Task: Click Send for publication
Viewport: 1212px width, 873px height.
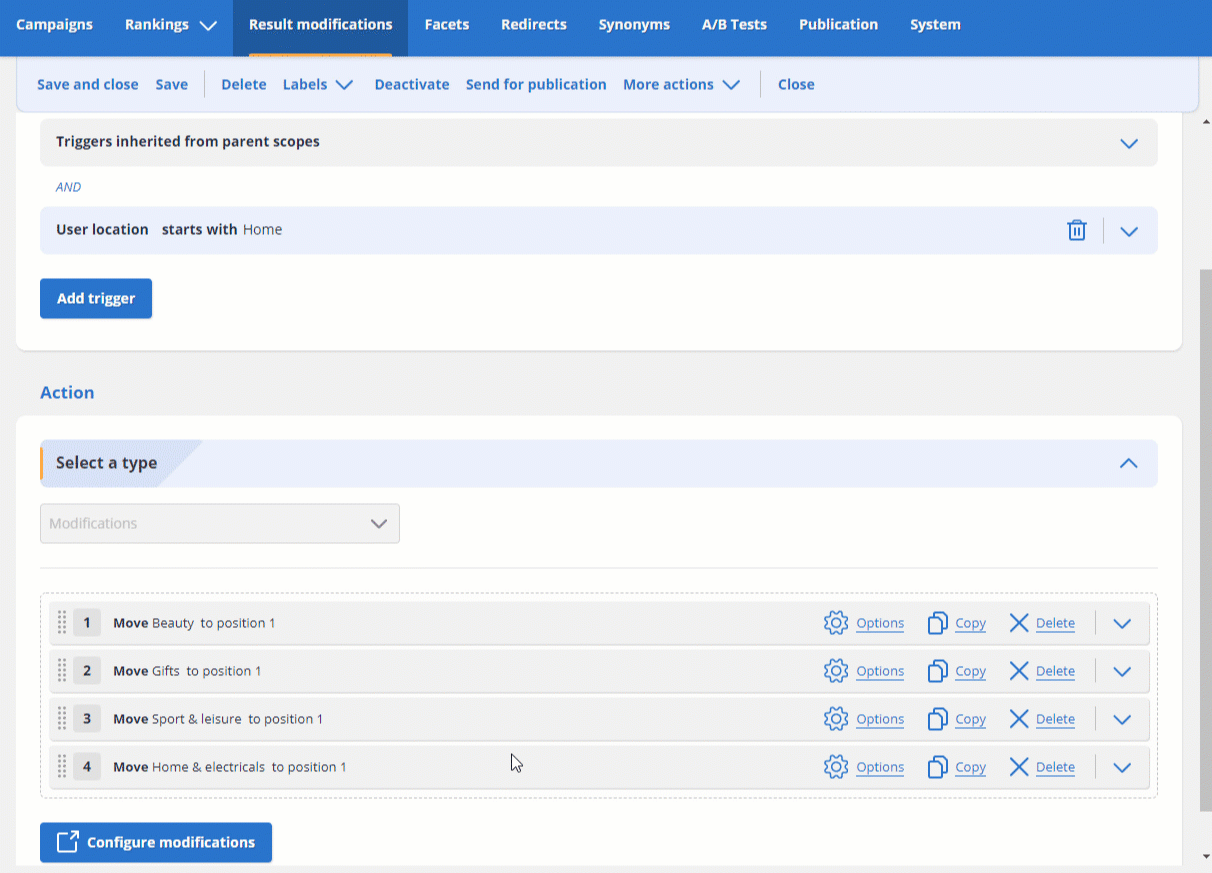Action: 536,84
